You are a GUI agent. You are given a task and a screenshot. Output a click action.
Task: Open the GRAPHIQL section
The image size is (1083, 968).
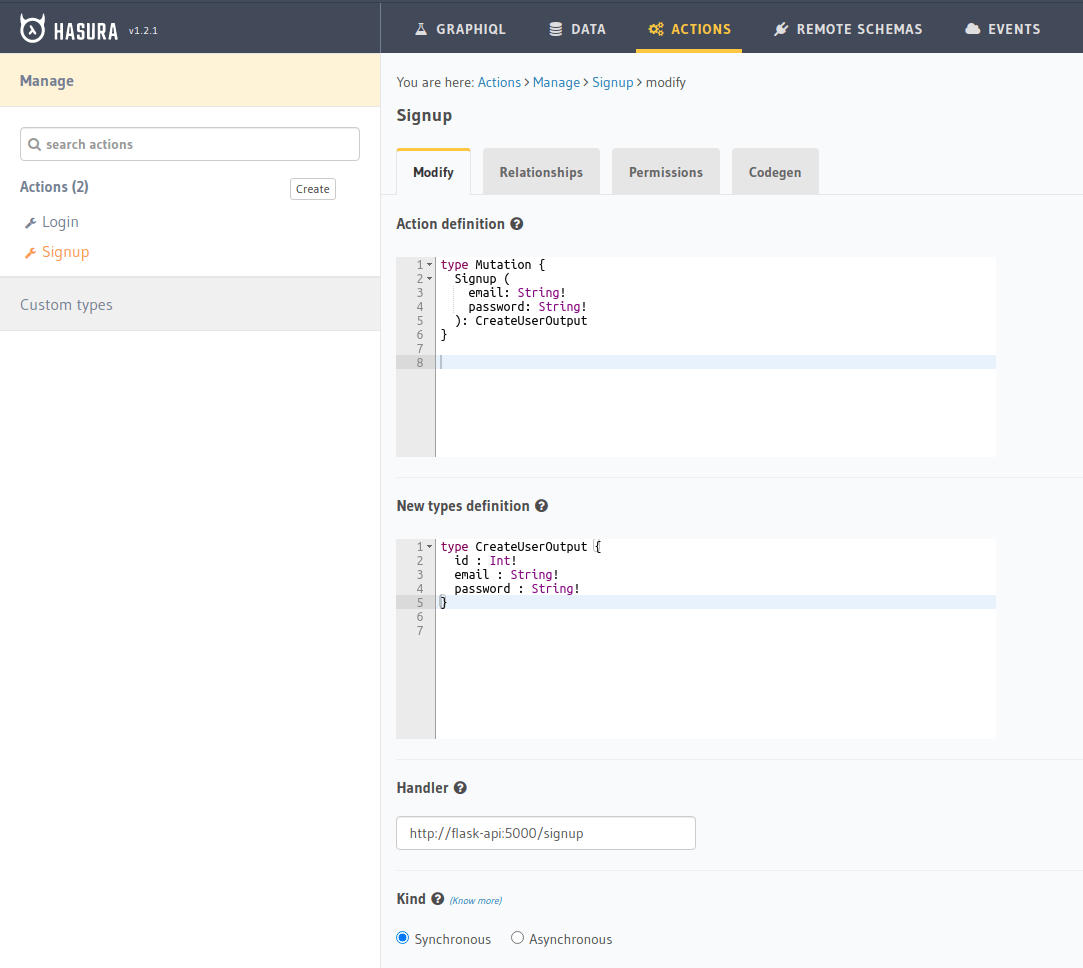pyautogui.click(x=460, y=28)
